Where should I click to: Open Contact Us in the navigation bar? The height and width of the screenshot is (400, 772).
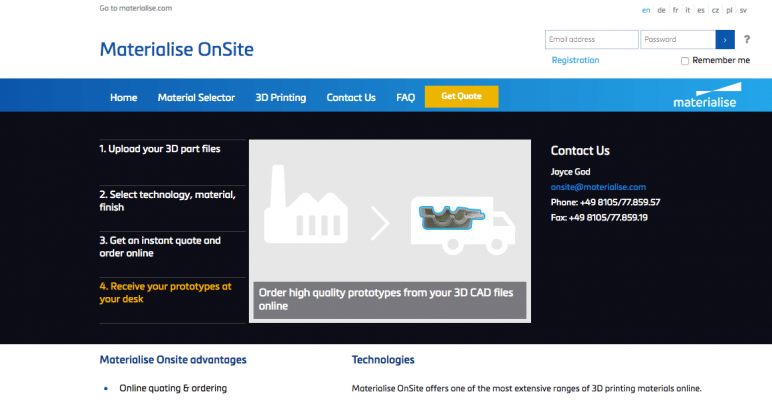(351, 98)
